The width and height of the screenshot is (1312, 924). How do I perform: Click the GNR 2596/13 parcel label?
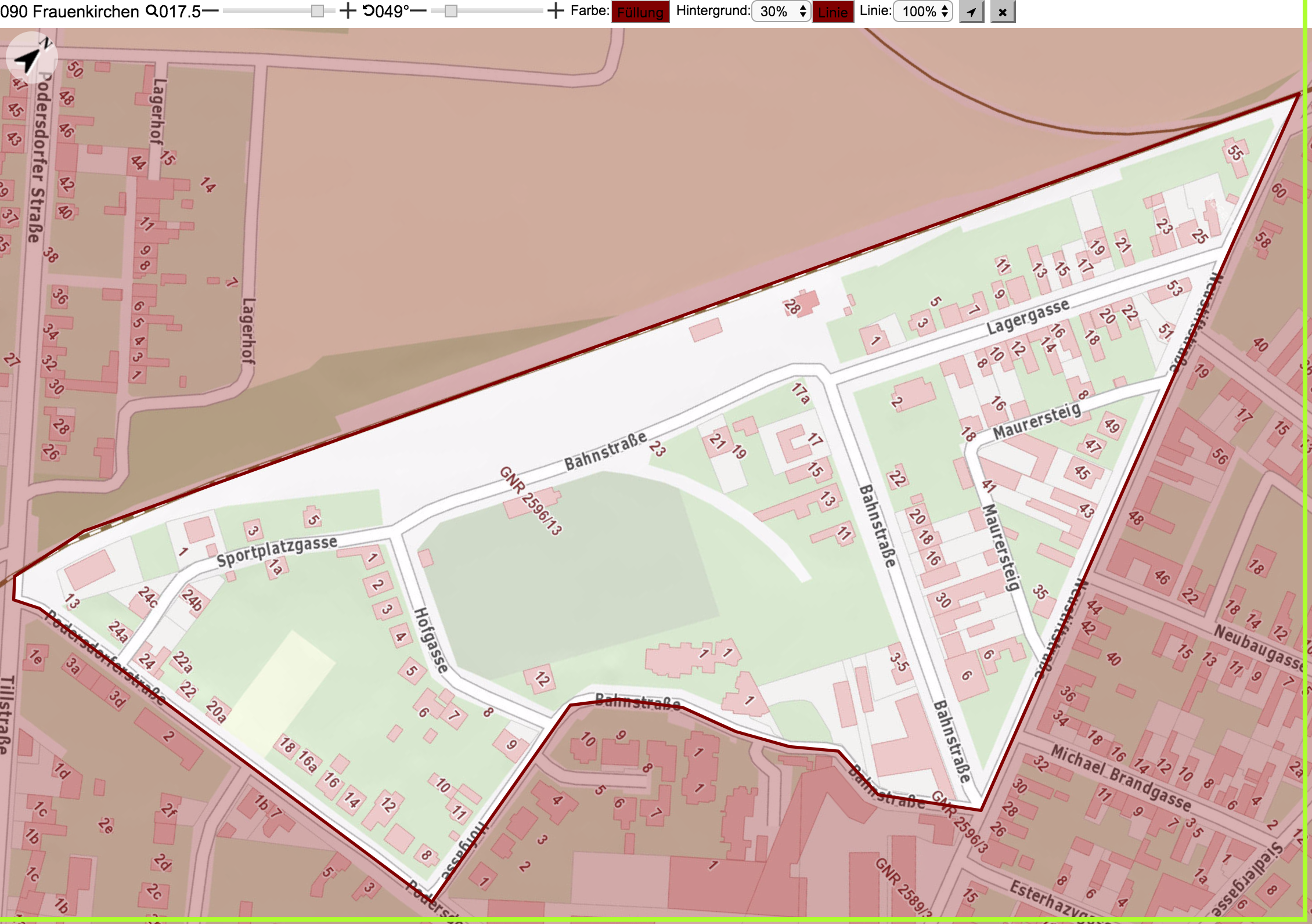click(531, 500)
